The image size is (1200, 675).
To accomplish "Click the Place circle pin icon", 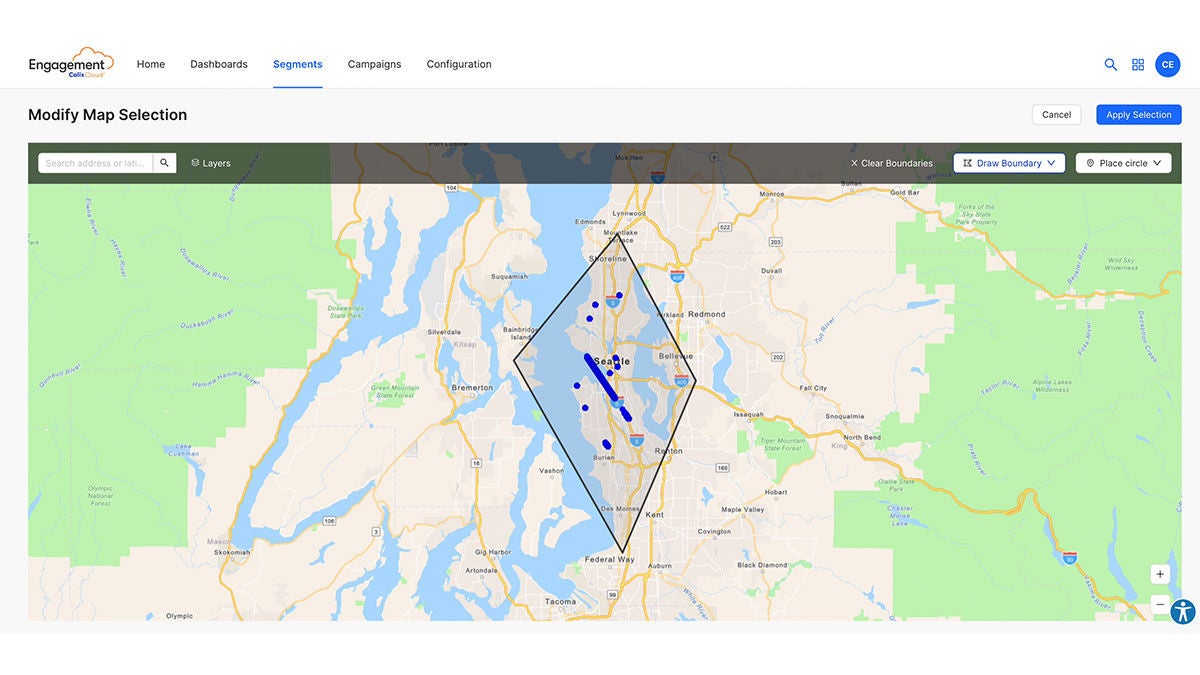I will click(1090, 162).
